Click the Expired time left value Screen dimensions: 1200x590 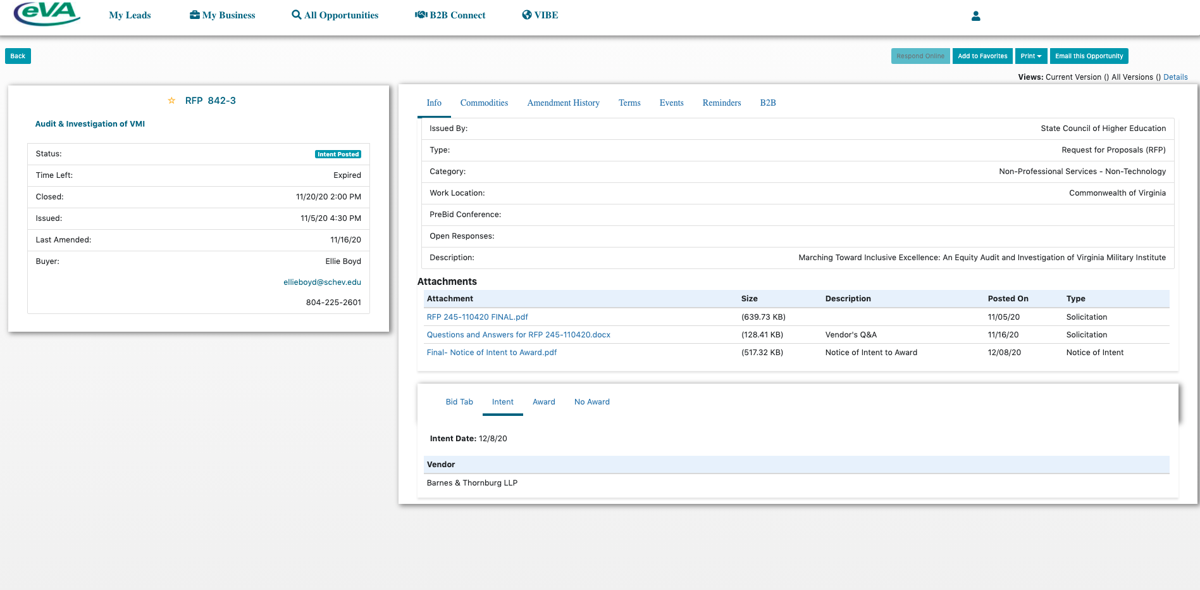pyautogui.click(x=347, y=175)
